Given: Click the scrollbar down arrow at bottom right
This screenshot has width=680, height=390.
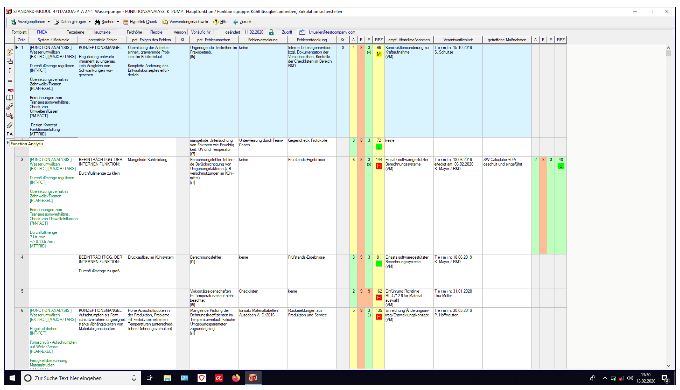Looking at the screenshot, I should [x=668, y=366].
